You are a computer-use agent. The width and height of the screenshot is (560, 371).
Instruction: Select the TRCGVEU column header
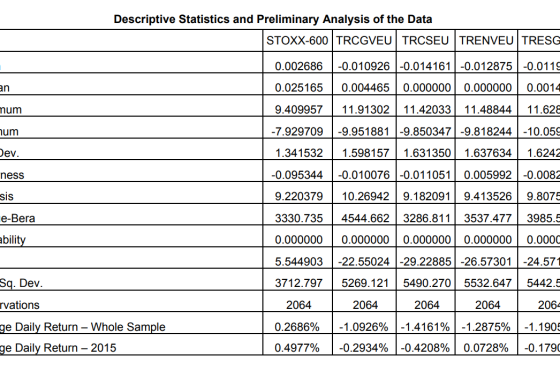click(364, 41)
